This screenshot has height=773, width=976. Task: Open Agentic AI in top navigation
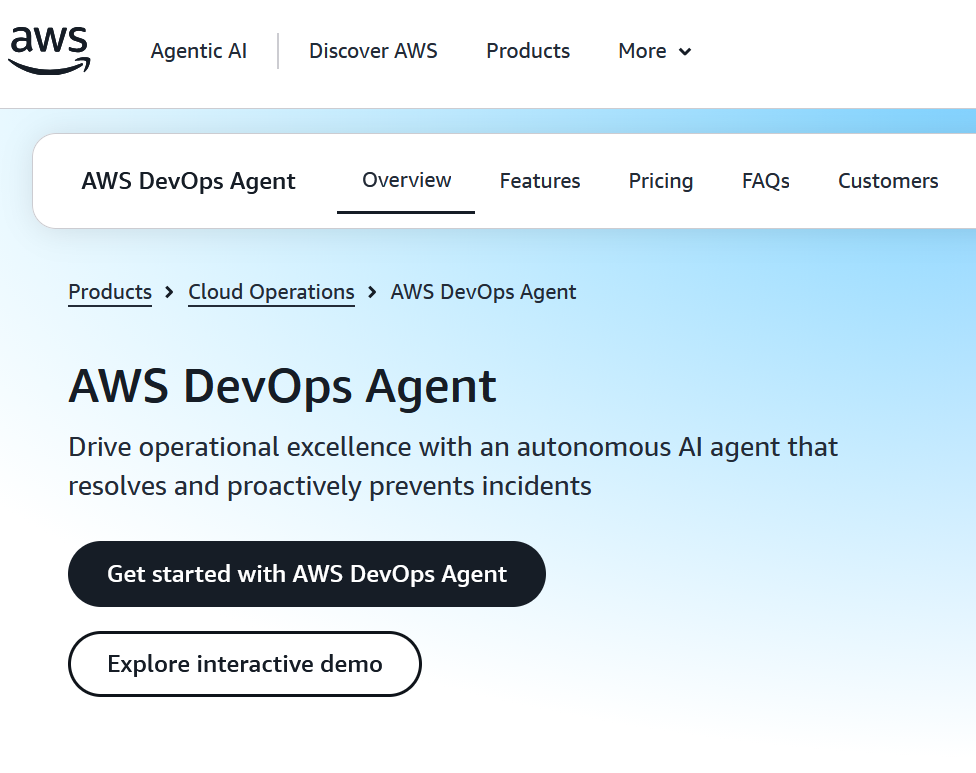pyautogui.click(x=199, y=51)
